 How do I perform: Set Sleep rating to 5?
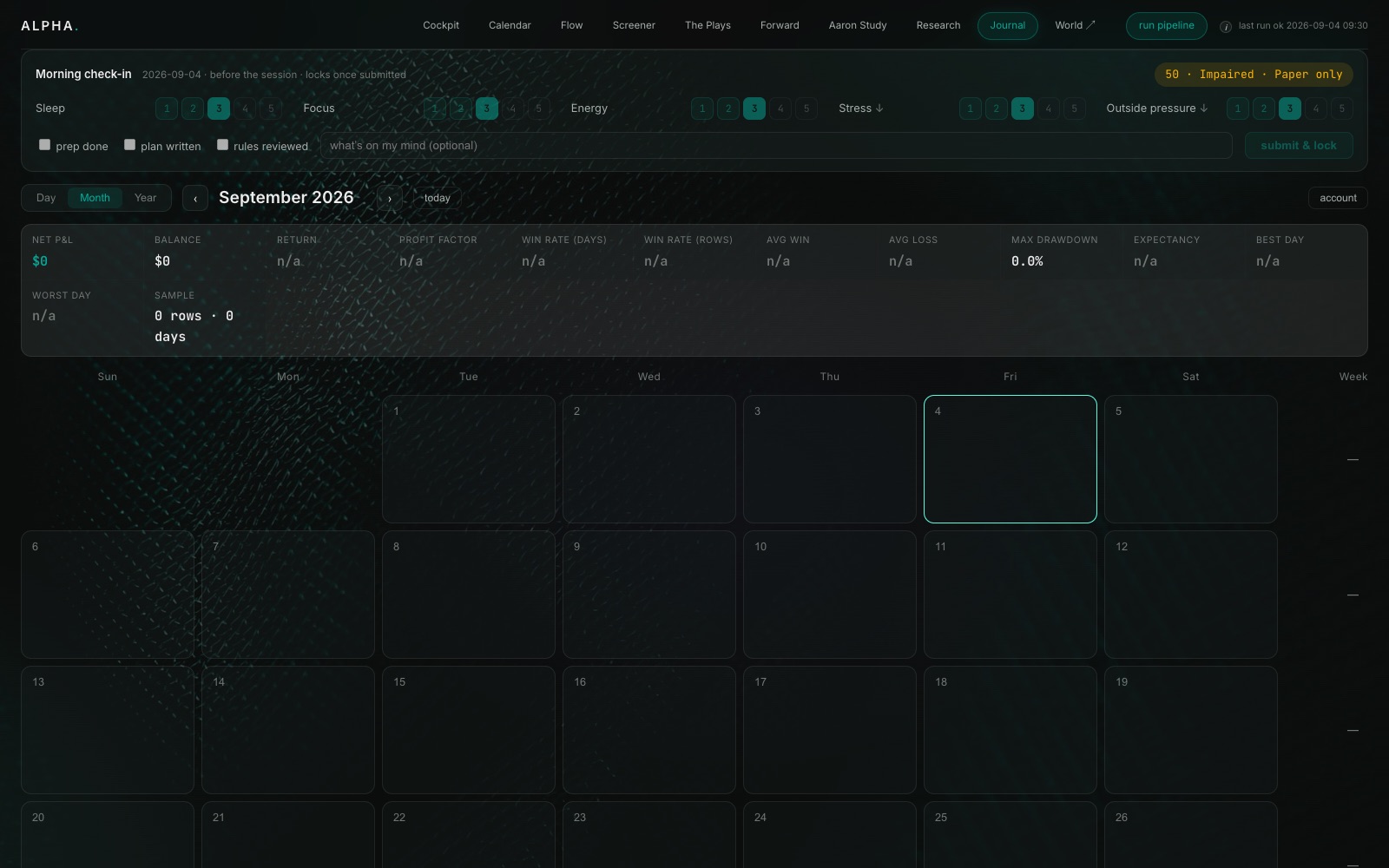click(271, 108)
